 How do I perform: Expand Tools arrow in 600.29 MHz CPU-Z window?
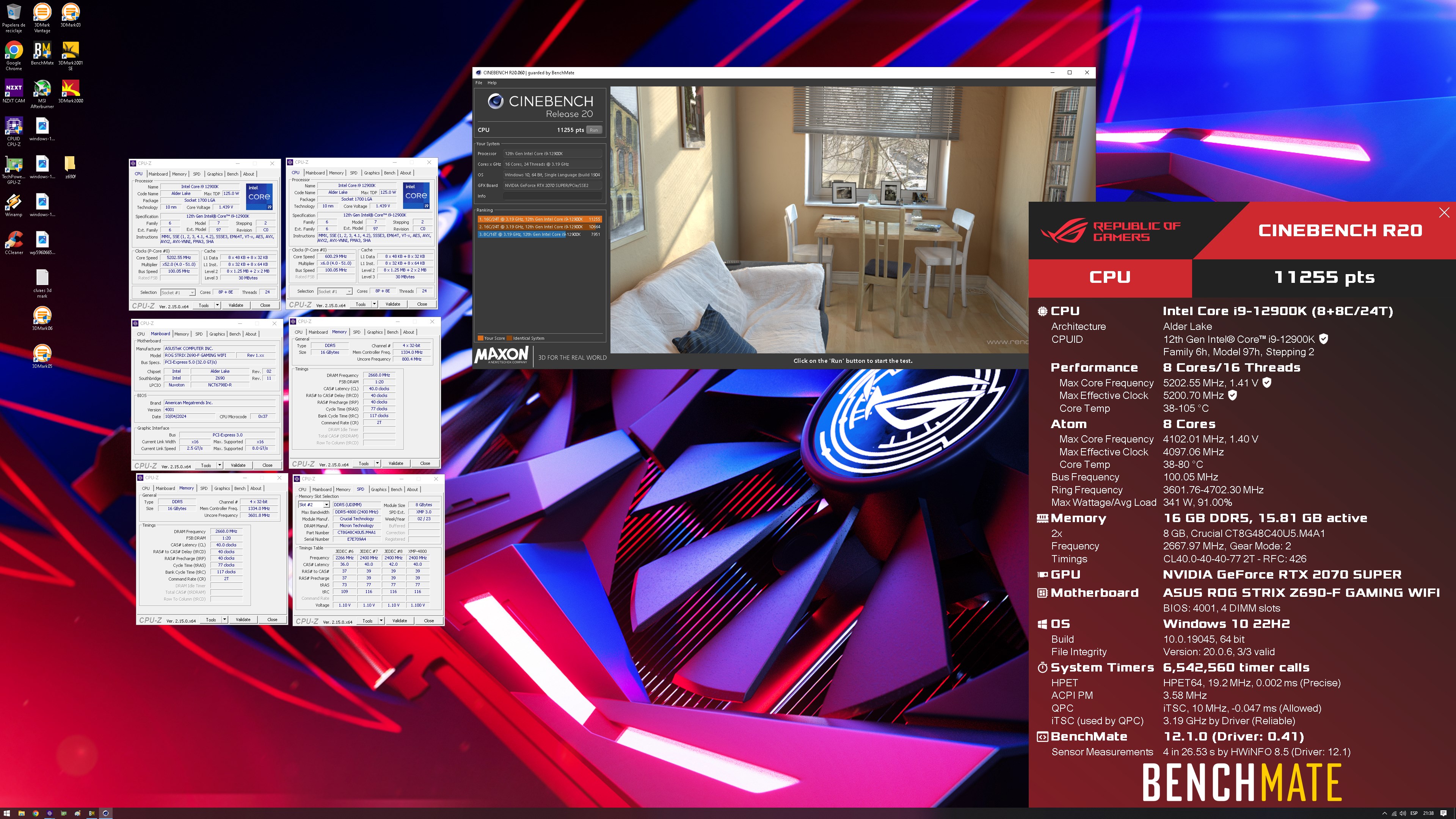374,304
